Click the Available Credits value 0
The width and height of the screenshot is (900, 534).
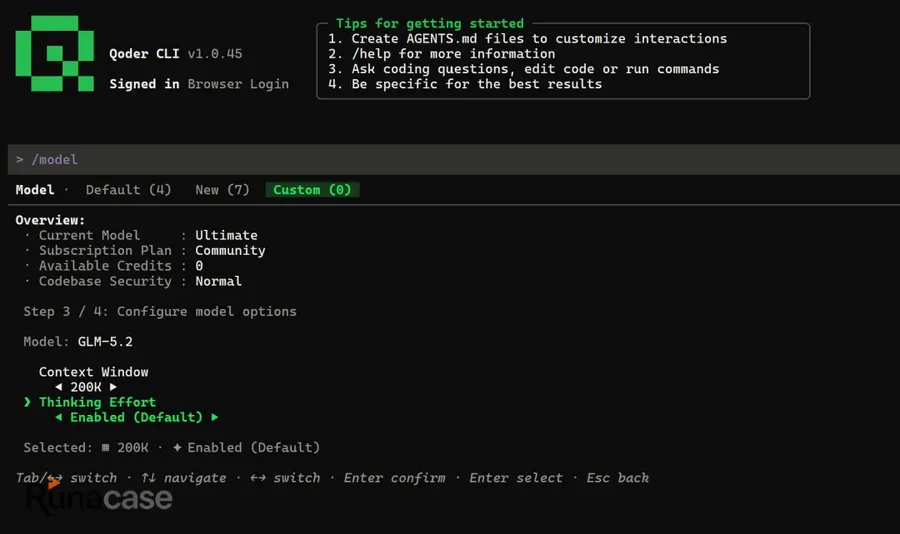[x=199, y=266]
